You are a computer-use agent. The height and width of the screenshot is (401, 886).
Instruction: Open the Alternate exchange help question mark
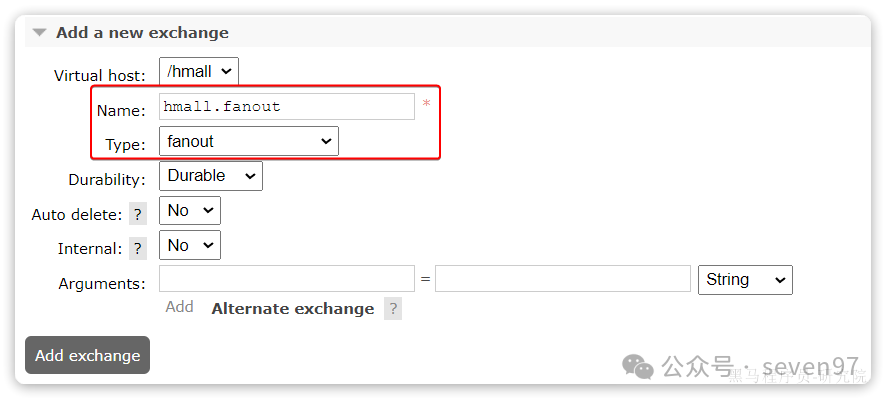coord(393,309)
